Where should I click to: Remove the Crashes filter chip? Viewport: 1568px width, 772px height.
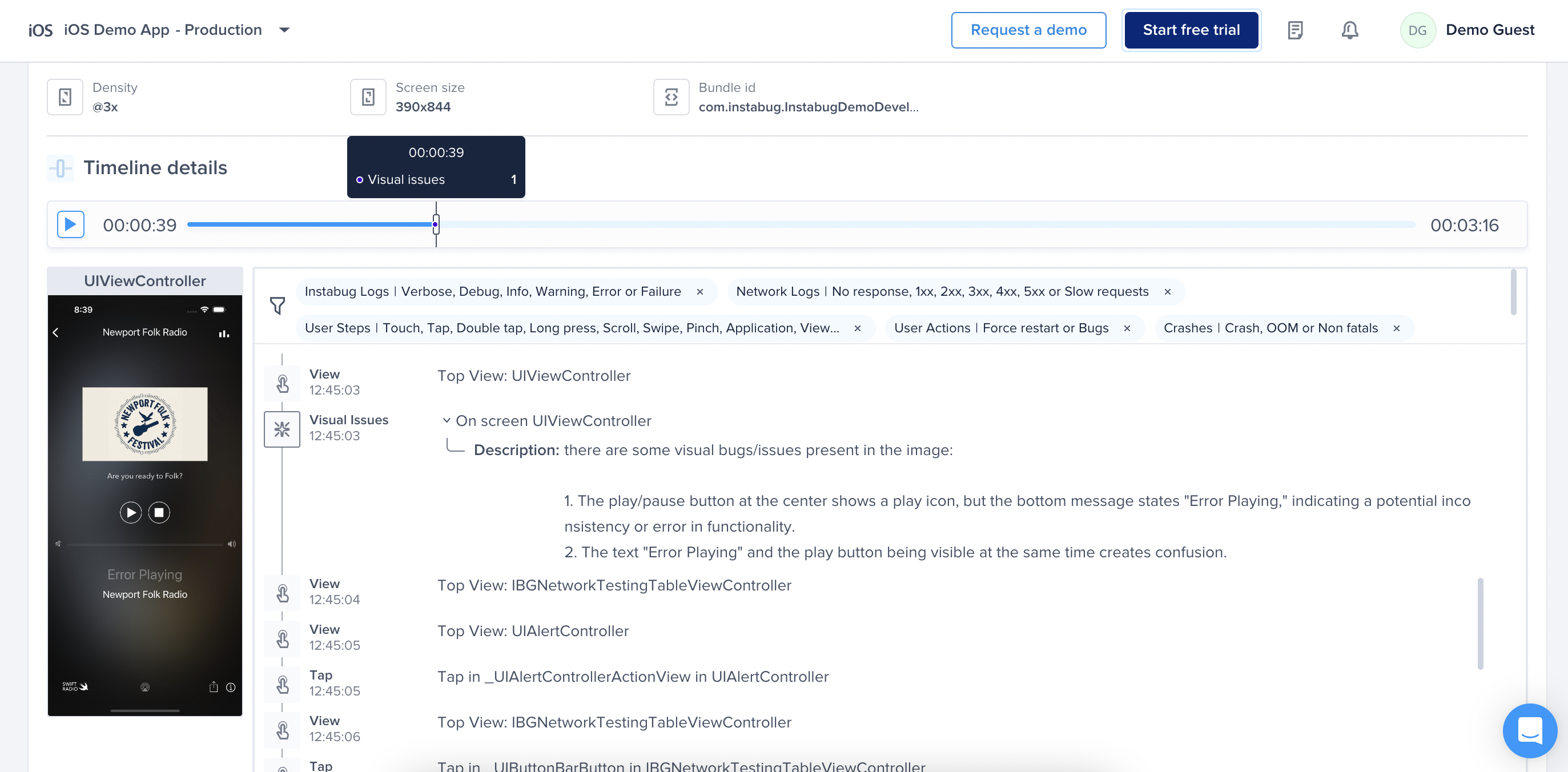1396,328
